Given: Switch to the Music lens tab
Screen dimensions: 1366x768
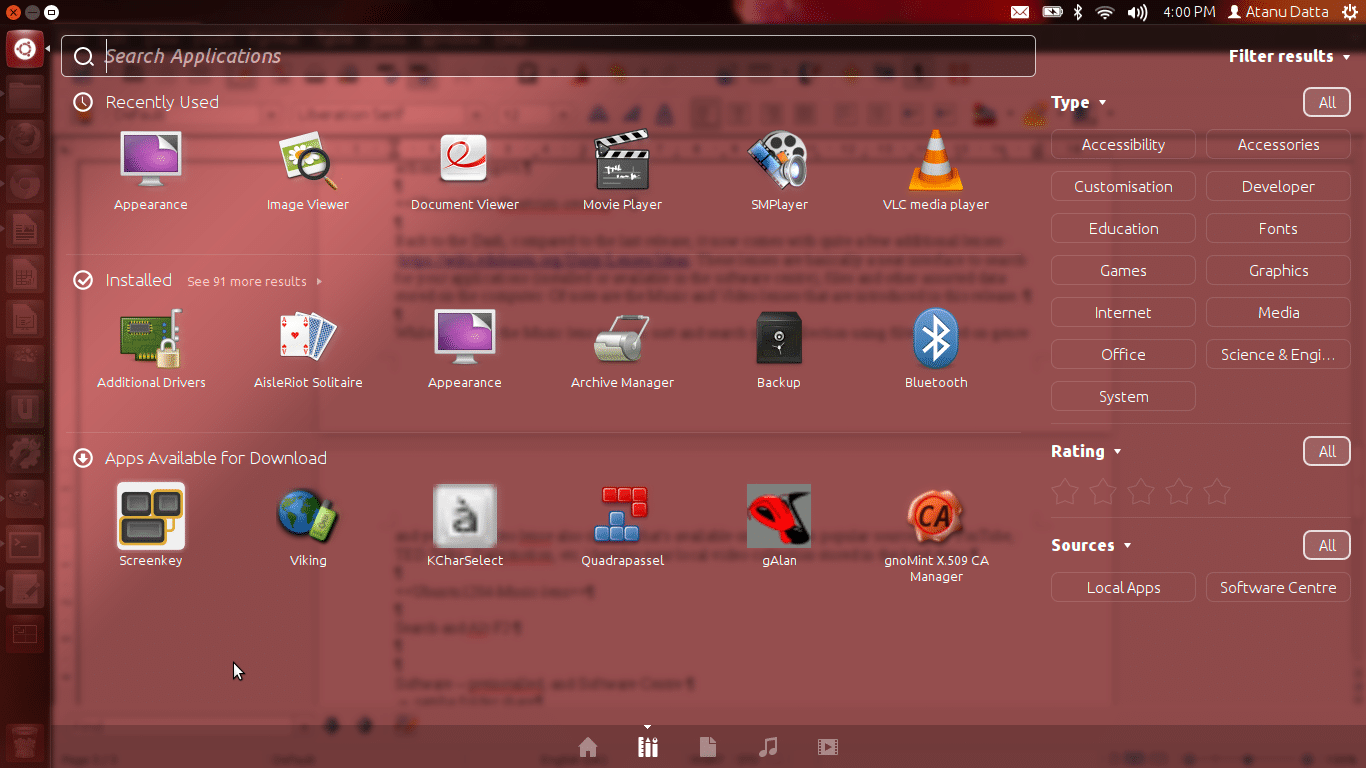Looking at the screenshot, I should [x=768, y=747].
